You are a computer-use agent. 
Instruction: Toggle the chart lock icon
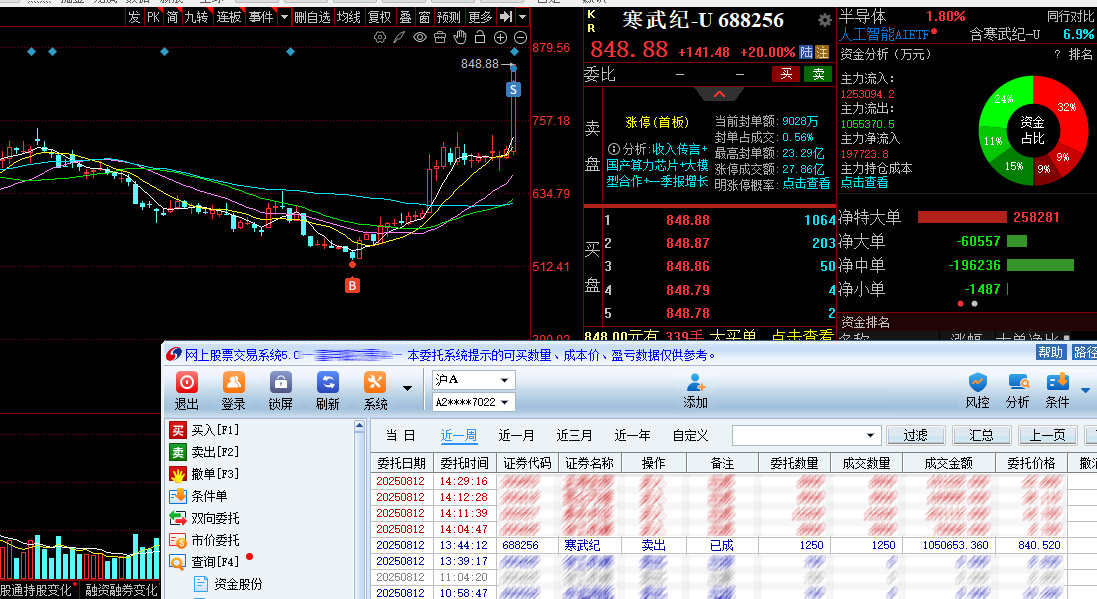coord(480,37)
